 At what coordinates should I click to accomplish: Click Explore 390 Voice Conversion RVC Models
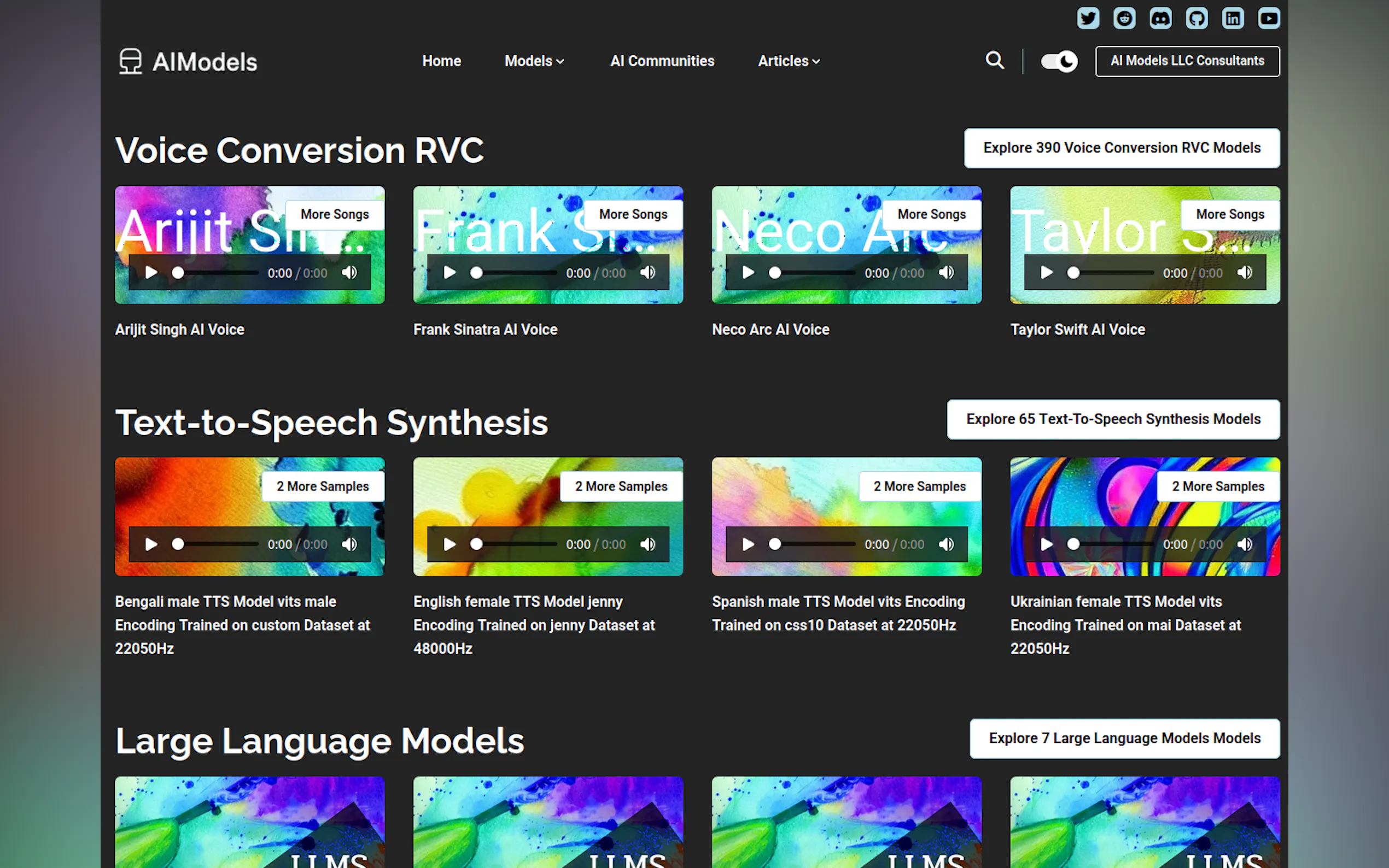[x=1121, y=148]
